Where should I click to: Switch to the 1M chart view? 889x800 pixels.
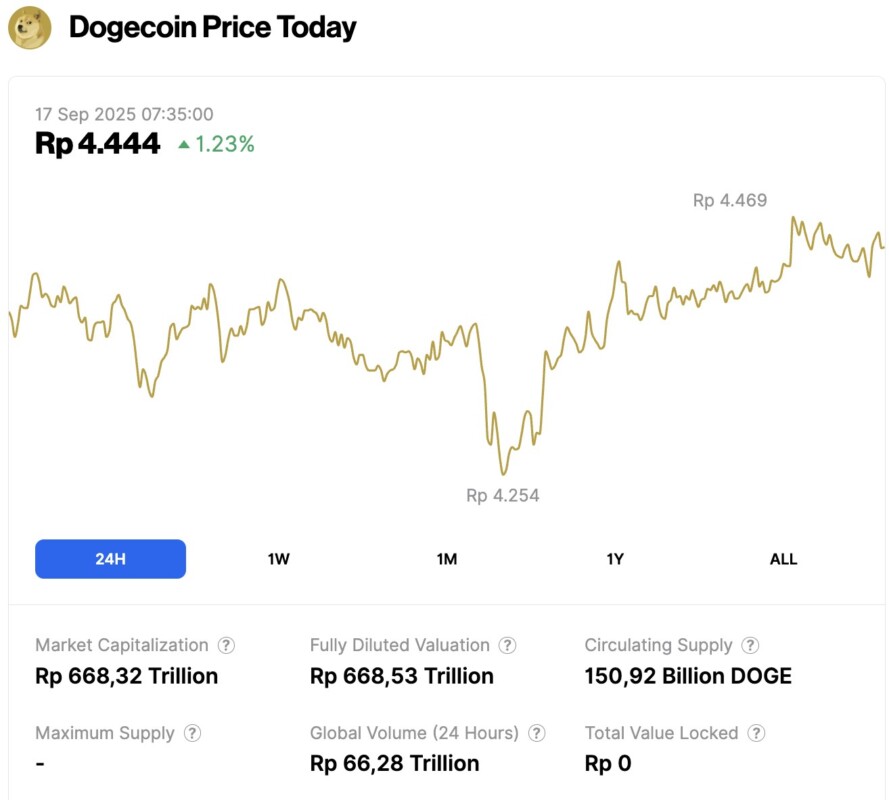[x=447, y=559]
